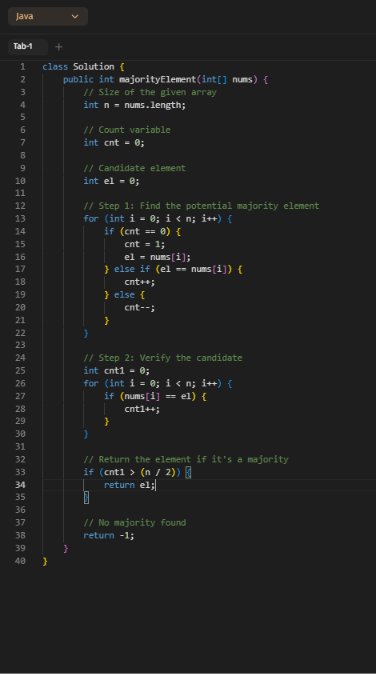Click line 13's for loop header
The width and height of the screenshot is (376, 674).
(x=158, y=219)
